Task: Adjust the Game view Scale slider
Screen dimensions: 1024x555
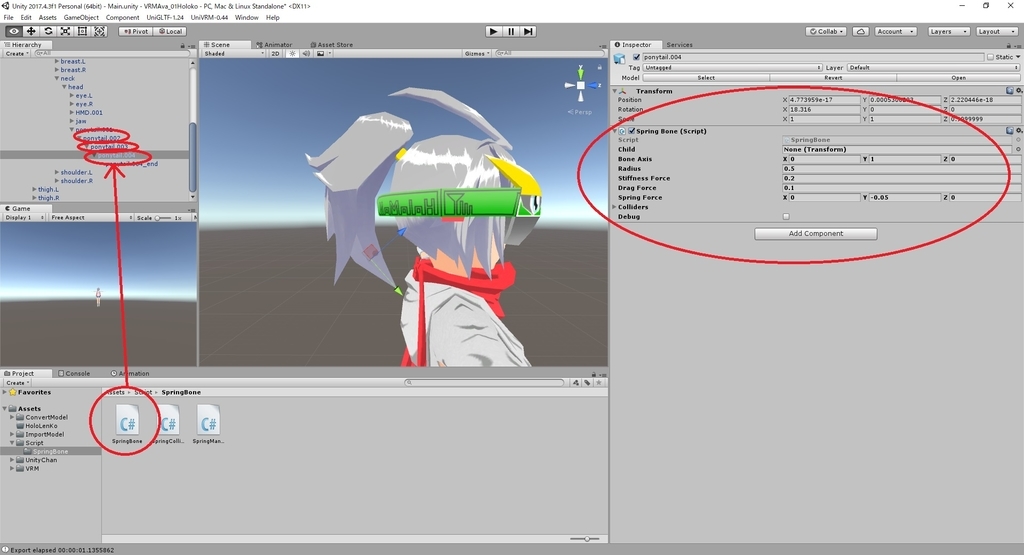Action: click(163, 217)
